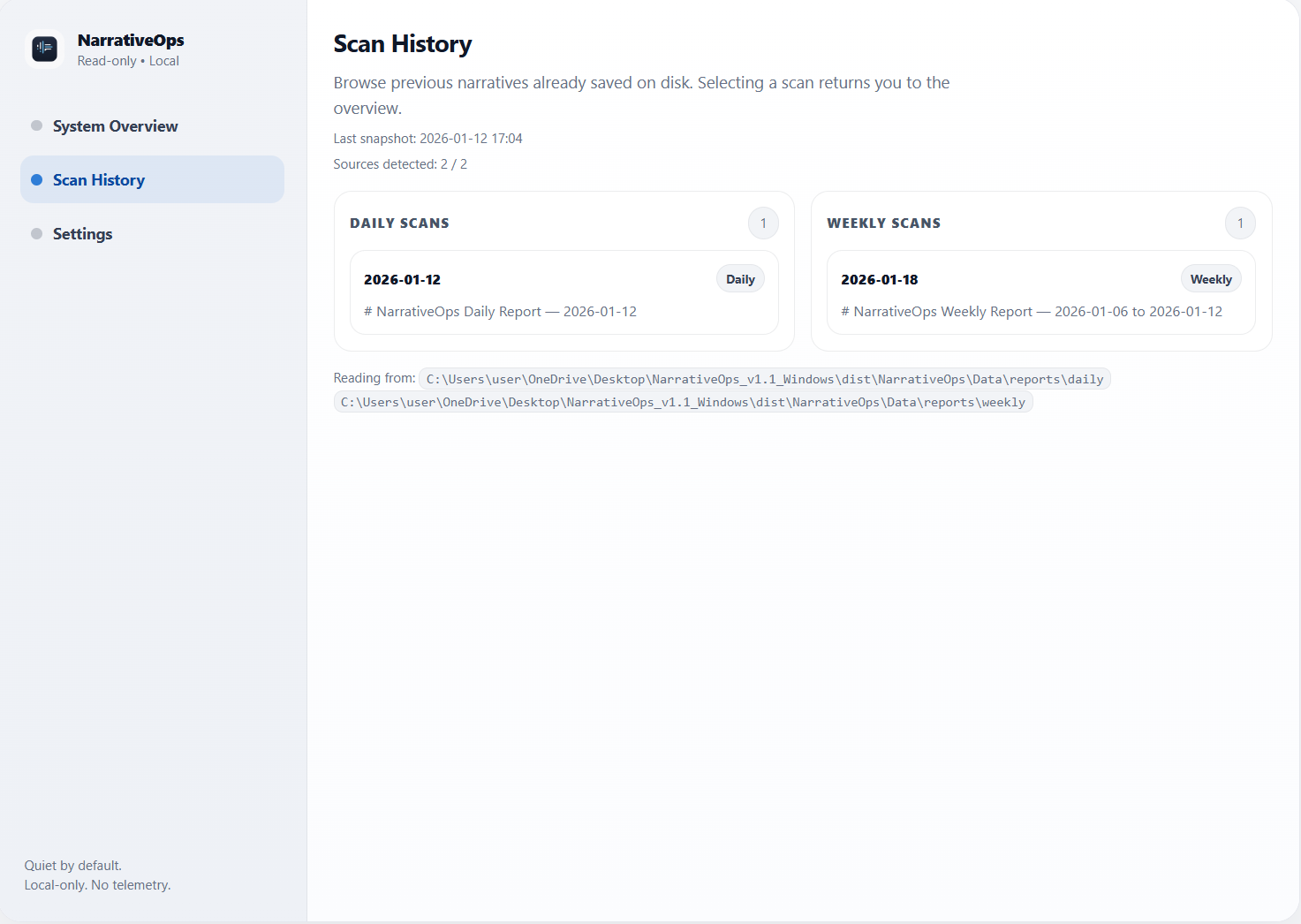
Task: Click the Last snapshot timestamp text
Action: tap(427, 139)
